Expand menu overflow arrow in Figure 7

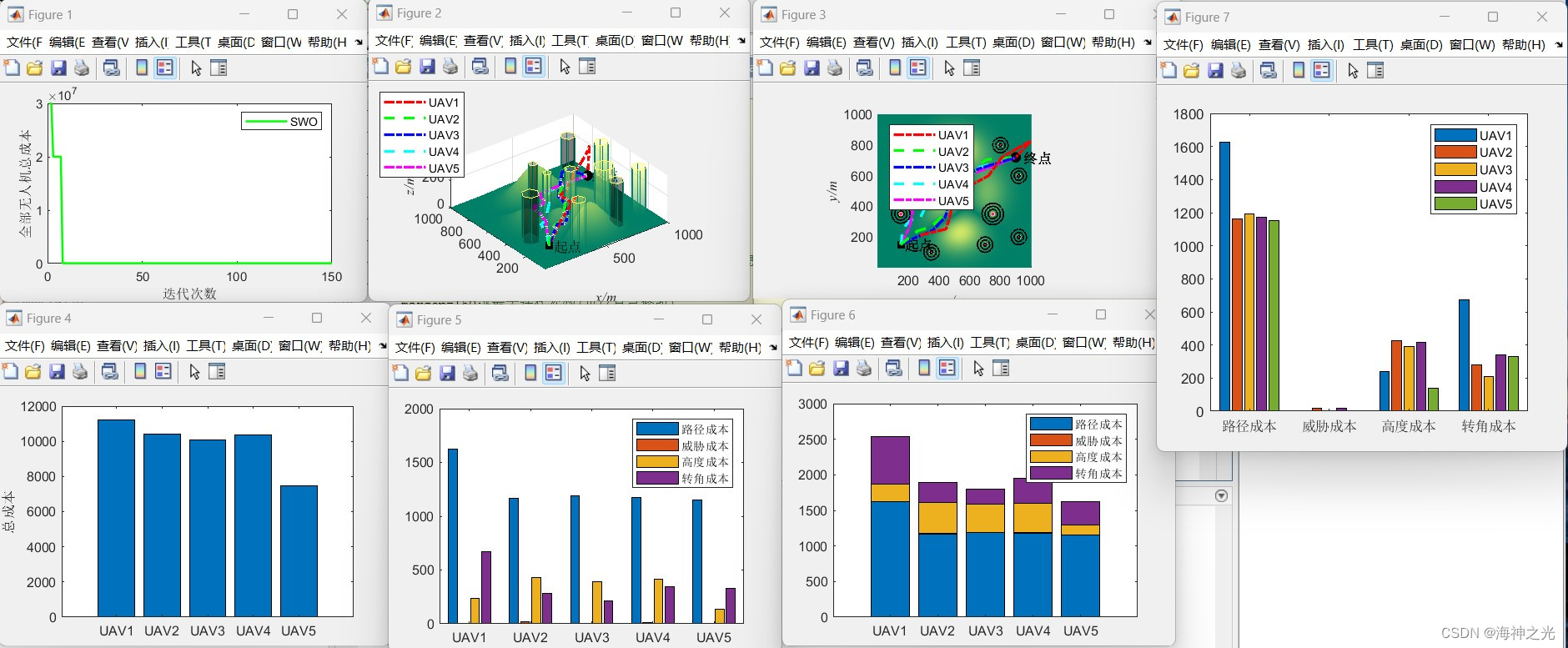point(1558,44)
